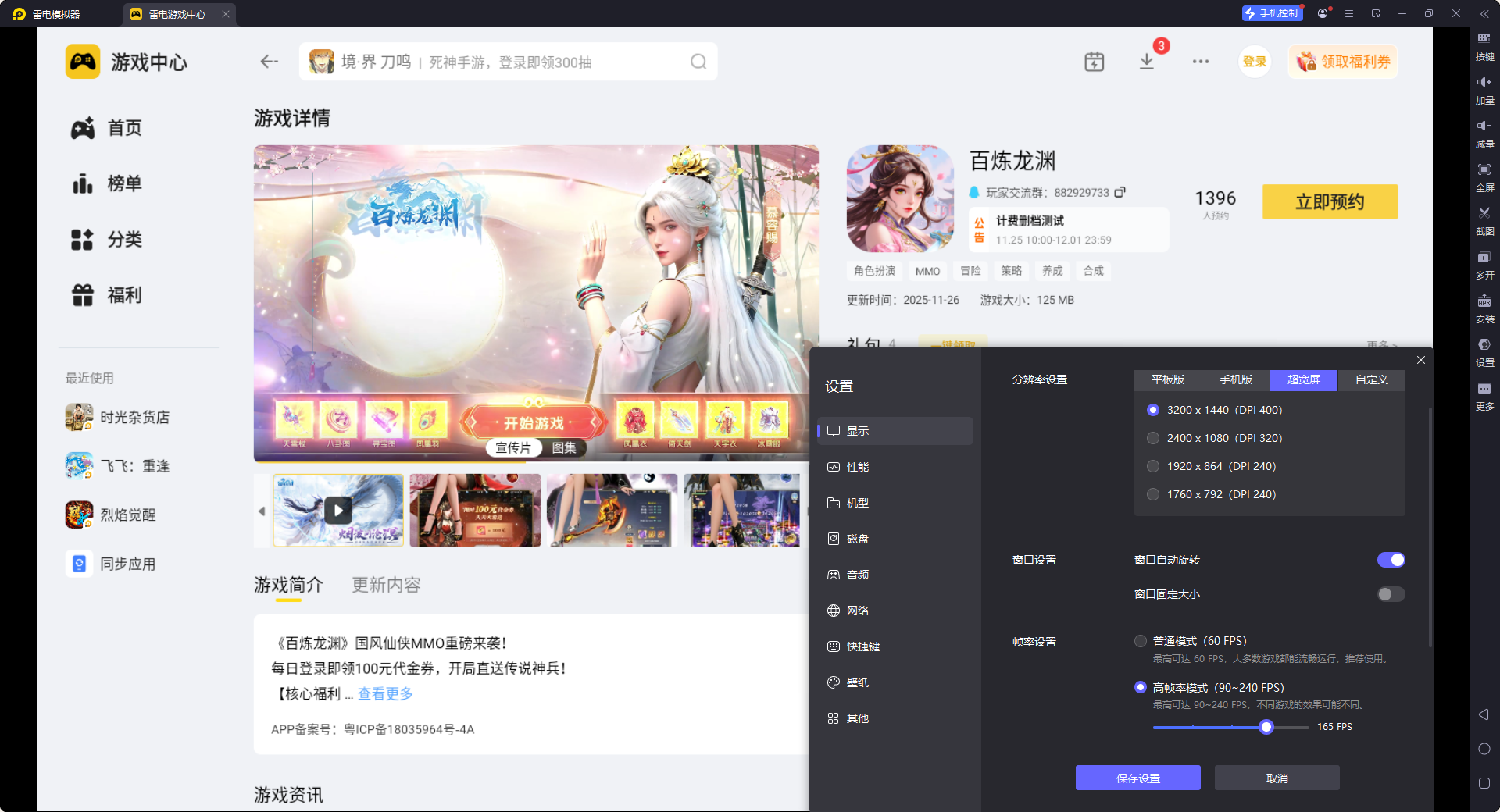Screen dimensions: 1500x812
Task: Switch to the 图集 gallery tab
Action: coord(565,447)
